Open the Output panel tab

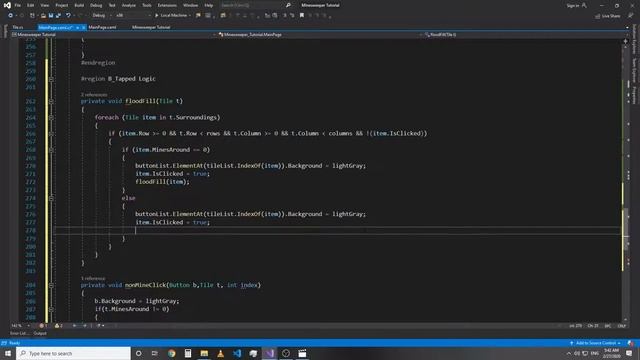pyautogui.click(x=40, y=333)
